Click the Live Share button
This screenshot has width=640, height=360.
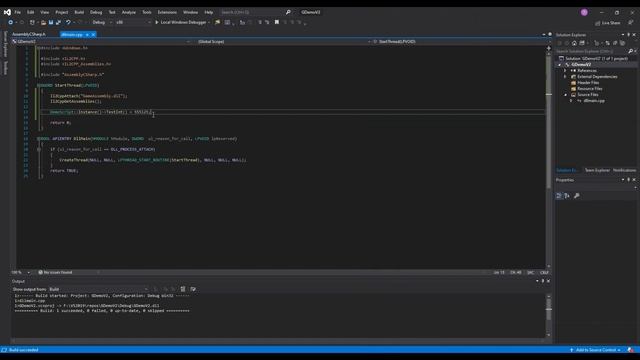point(608,23)
